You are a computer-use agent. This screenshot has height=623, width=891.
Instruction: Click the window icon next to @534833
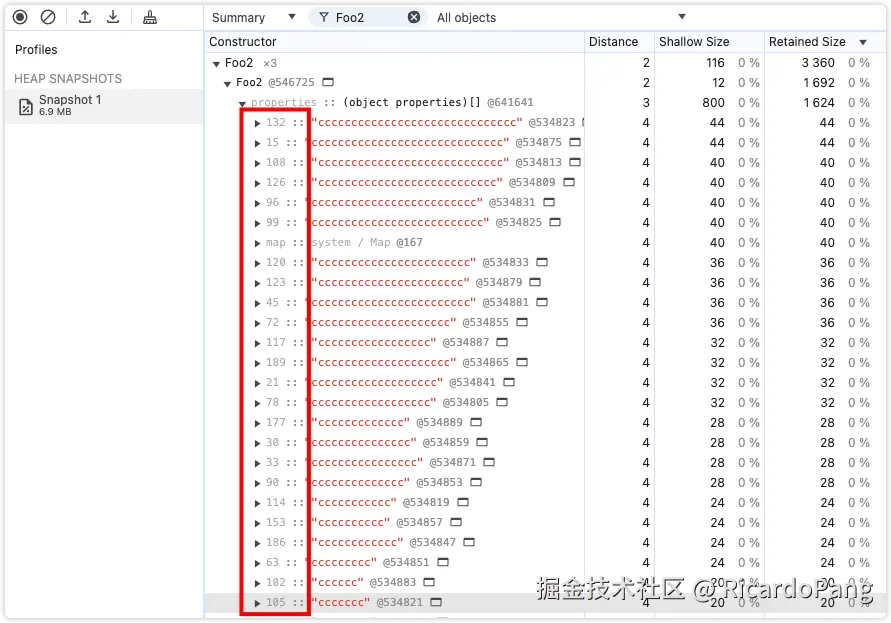pos(542,262)
